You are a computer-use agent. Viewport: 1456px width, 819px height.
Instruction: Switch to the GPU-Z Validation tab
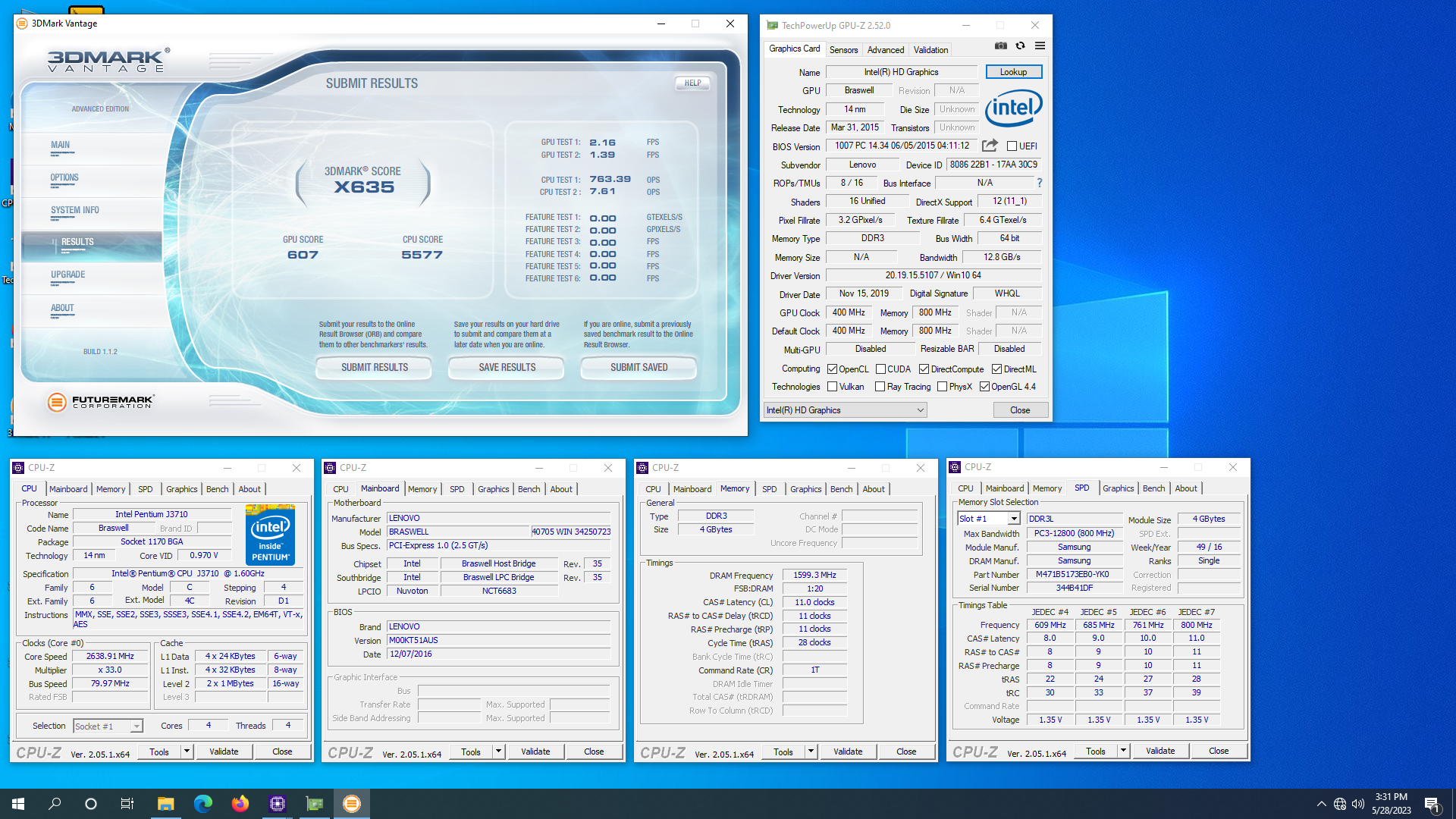pos(930,50)
